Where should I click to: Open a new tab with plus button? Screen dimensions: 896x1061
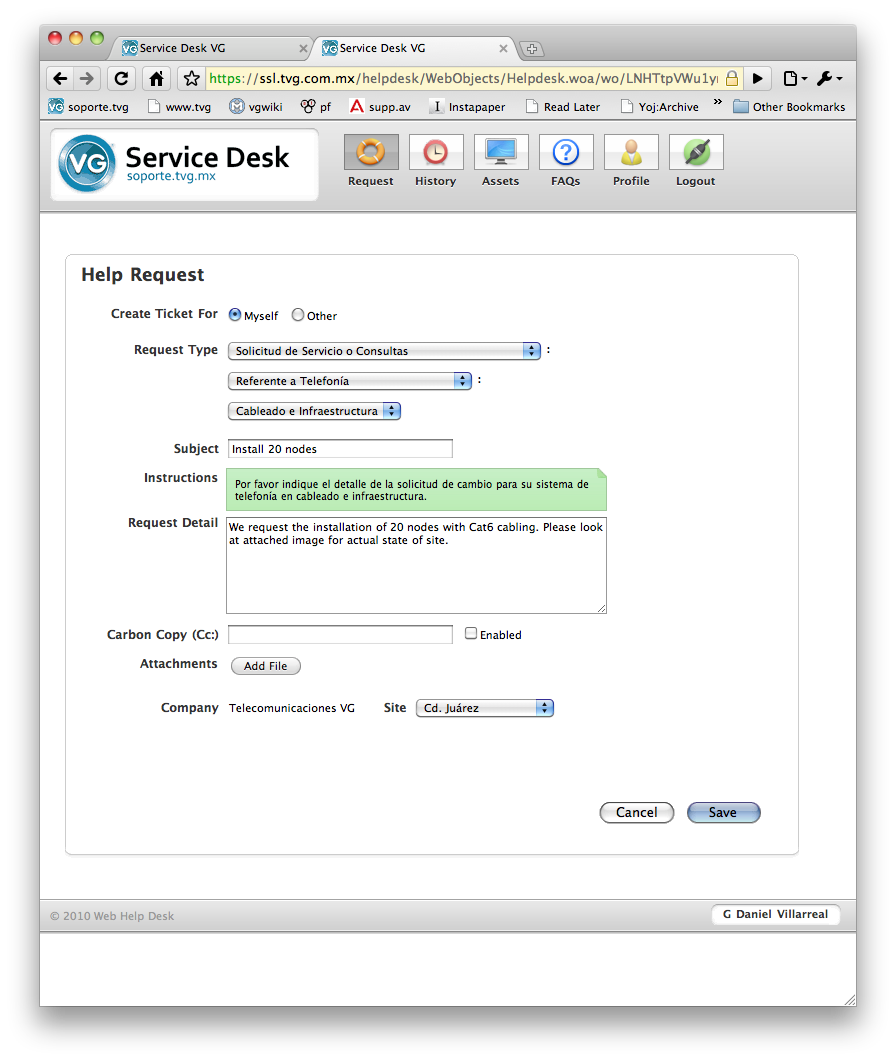coord(532,49)
